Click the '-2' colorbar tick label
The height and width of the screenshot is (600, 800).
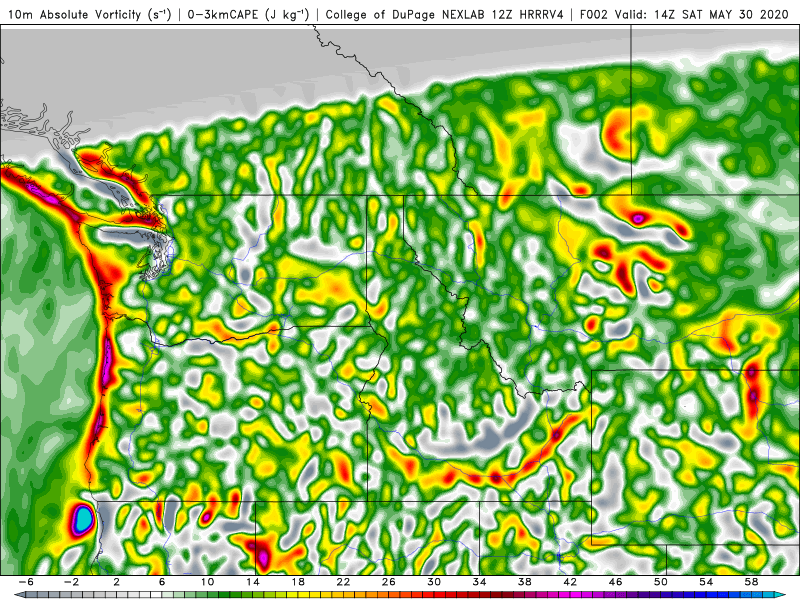tap(71, 582)
